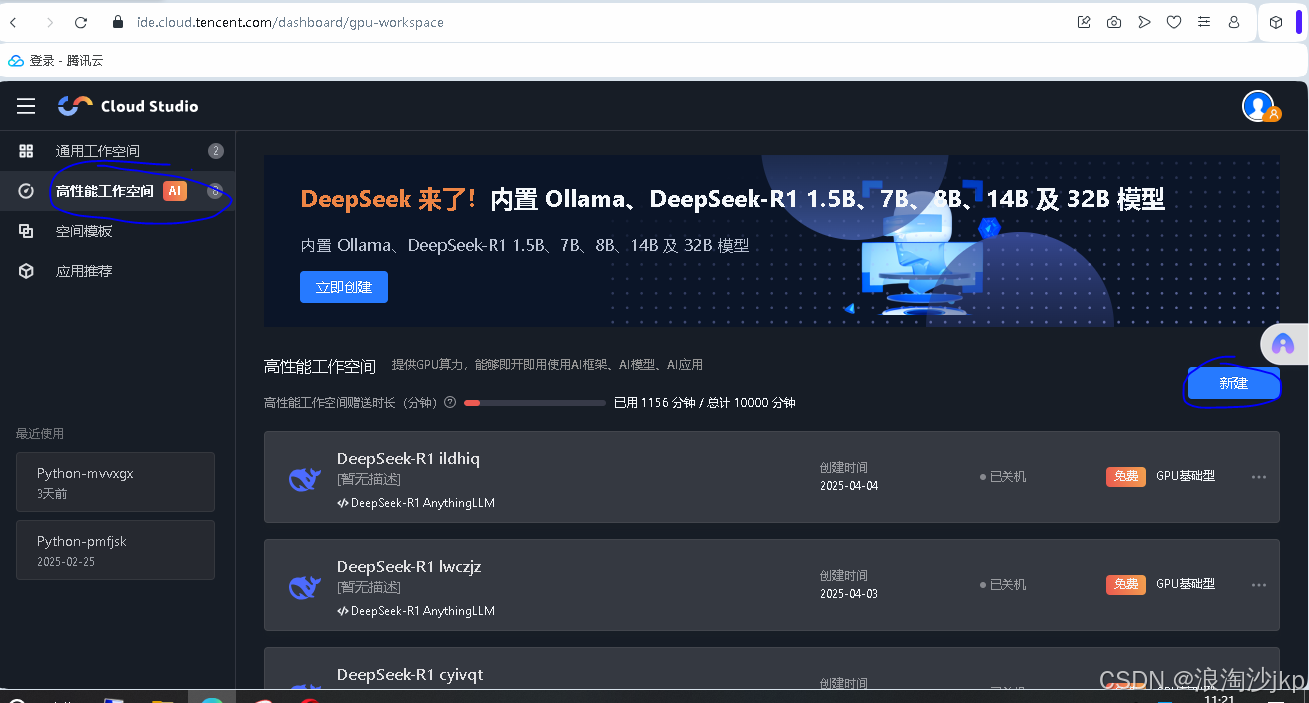The height and width of the screenshot is (703, 1309).
Task: Open recent workspace Python-mvvxgx
Action: click(x=115, y=482)
